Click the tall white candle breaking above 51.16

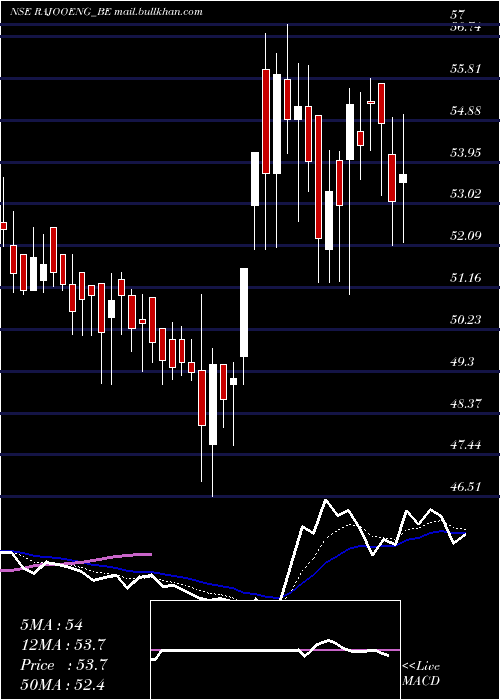coord(244,312)
